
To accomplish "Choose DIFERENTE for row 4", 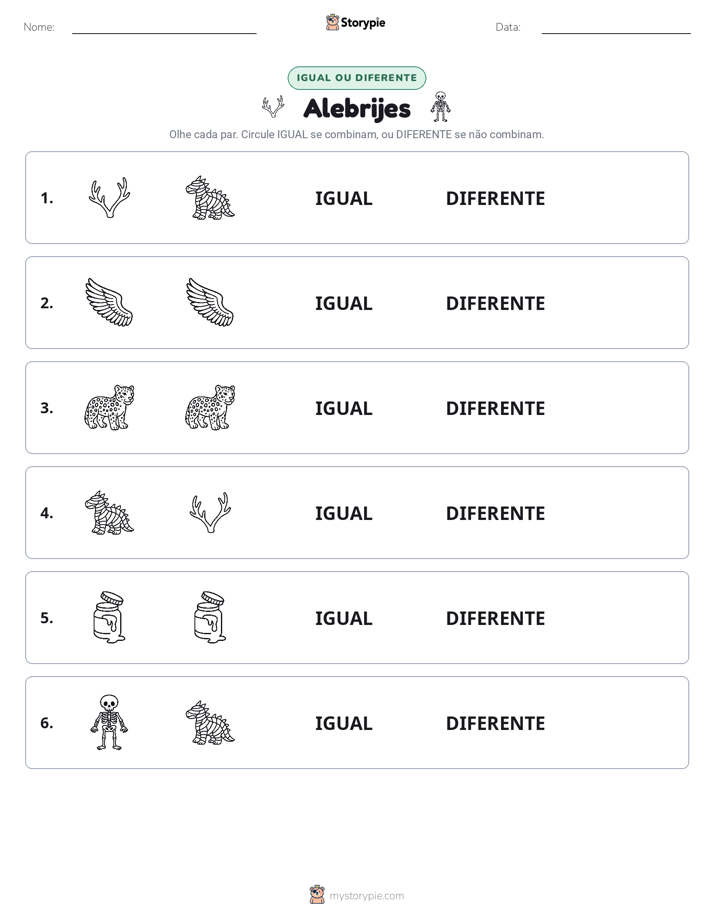I will pos(495,513).
